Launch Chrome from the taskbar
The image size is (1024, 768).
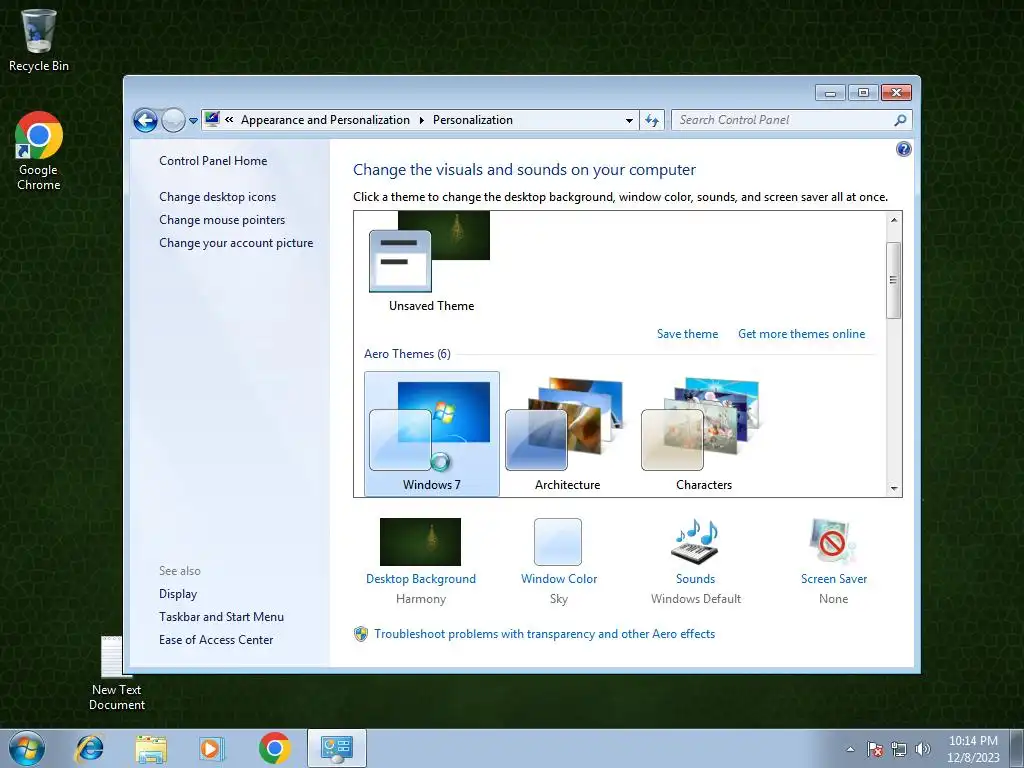[x=274, y=748]
